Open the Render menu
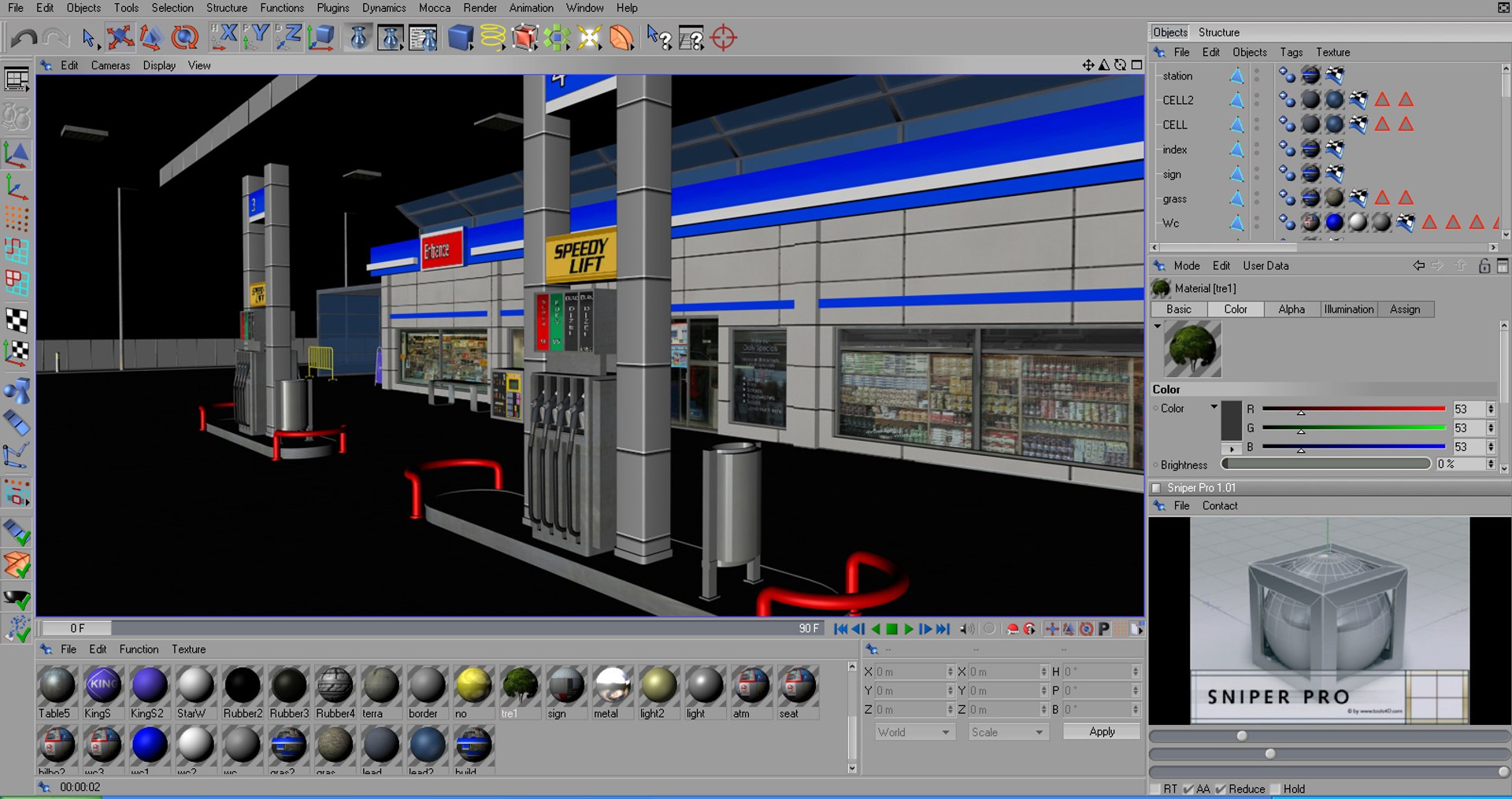 480,8
